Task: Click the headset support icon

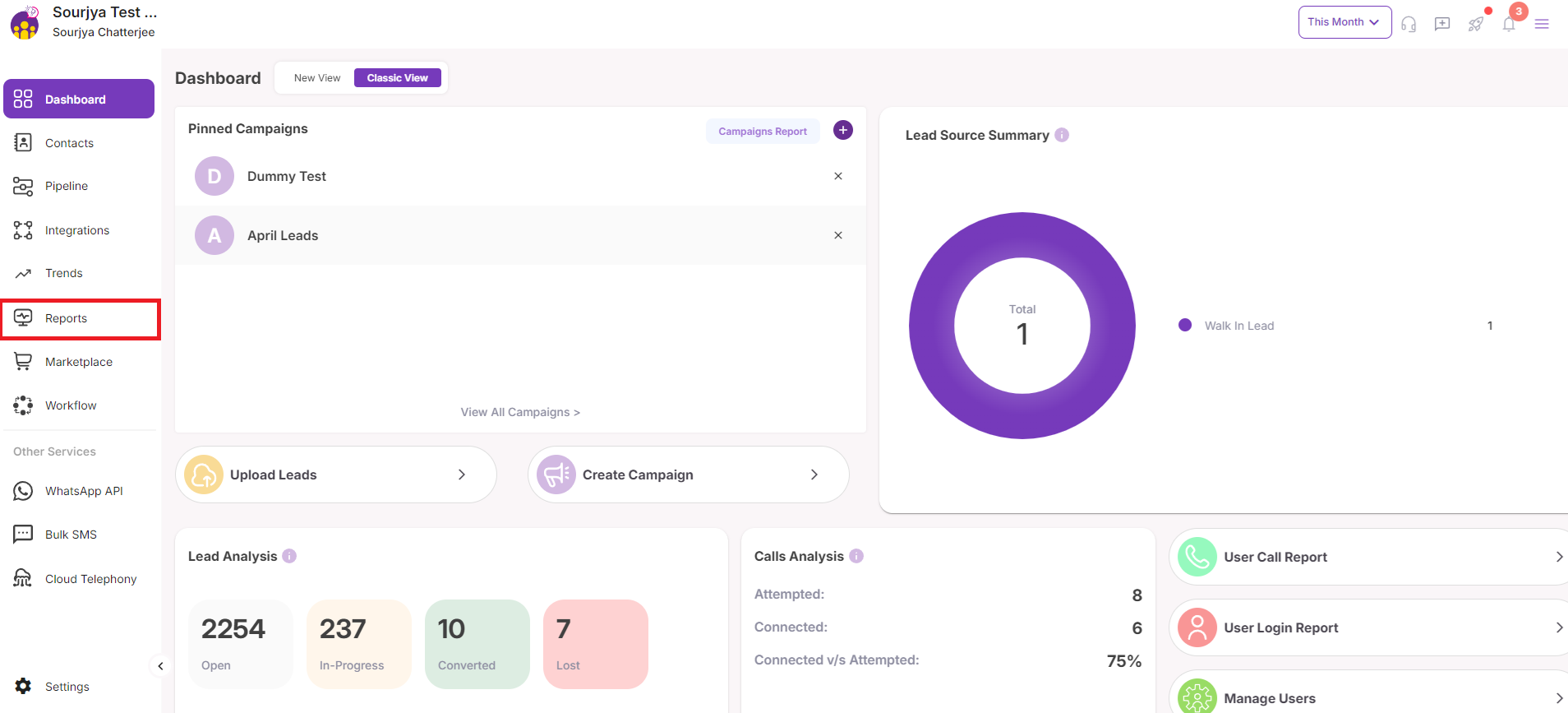Action: (1409, 24)
